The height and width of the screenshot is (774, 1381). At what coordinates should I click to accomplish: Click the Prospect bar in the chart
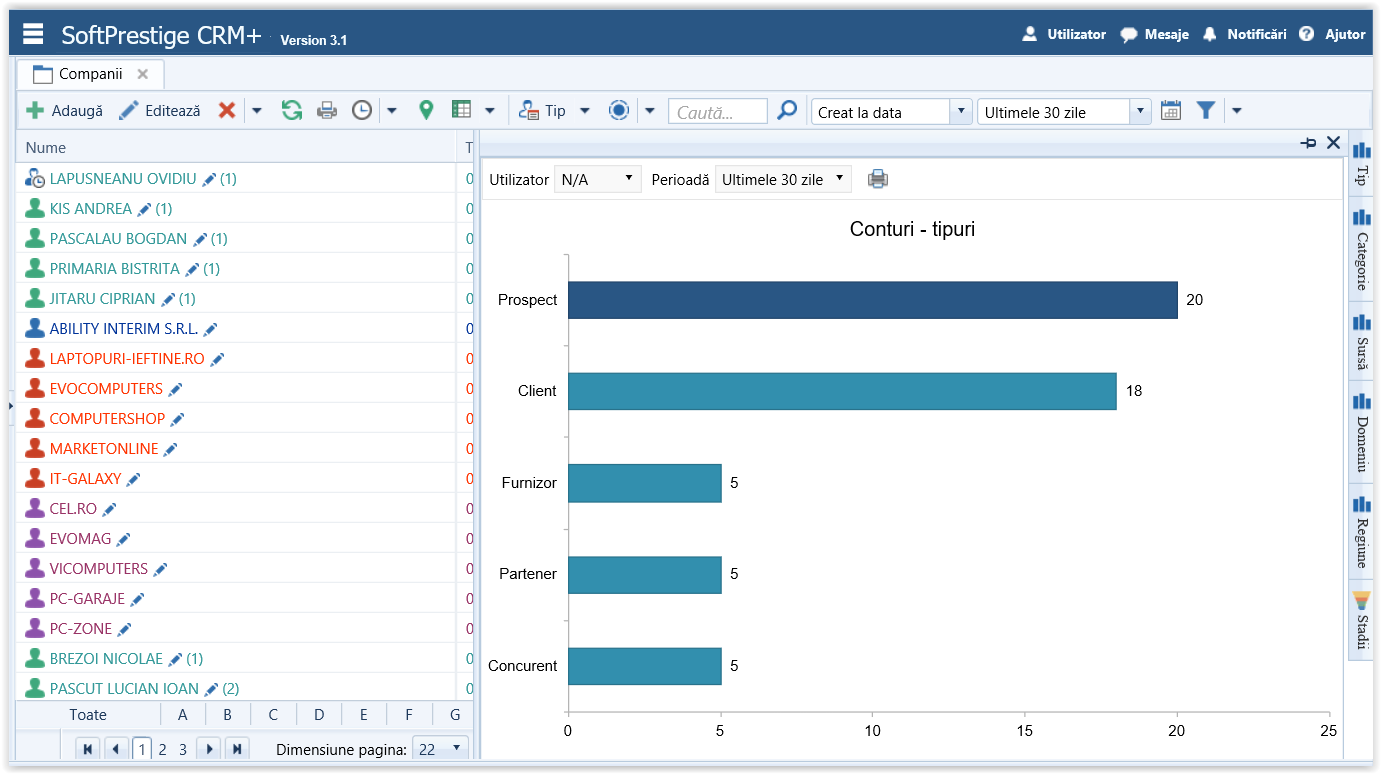[872, 300]
